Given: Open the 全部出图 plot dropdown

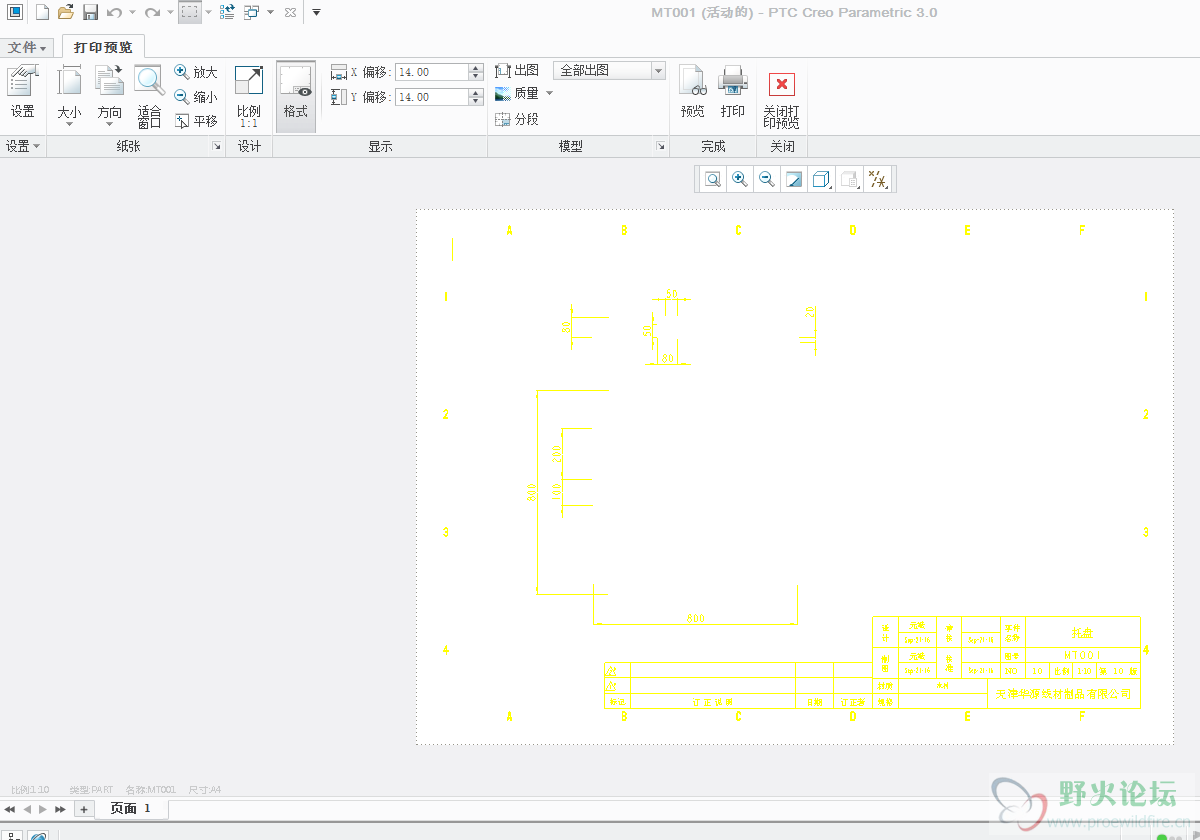Looking at the screenshot, I should 608,70.
